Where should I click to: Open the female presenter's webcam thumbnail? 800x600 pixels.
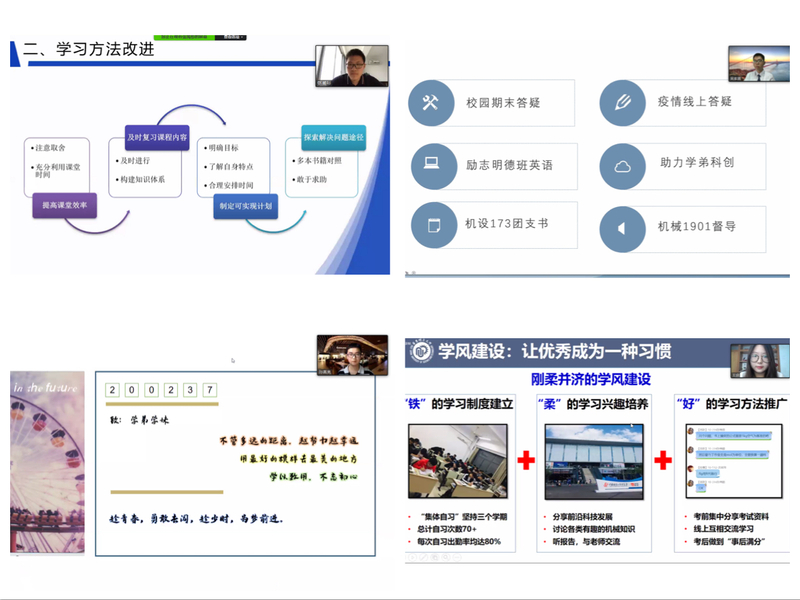(x=759, y=361)
